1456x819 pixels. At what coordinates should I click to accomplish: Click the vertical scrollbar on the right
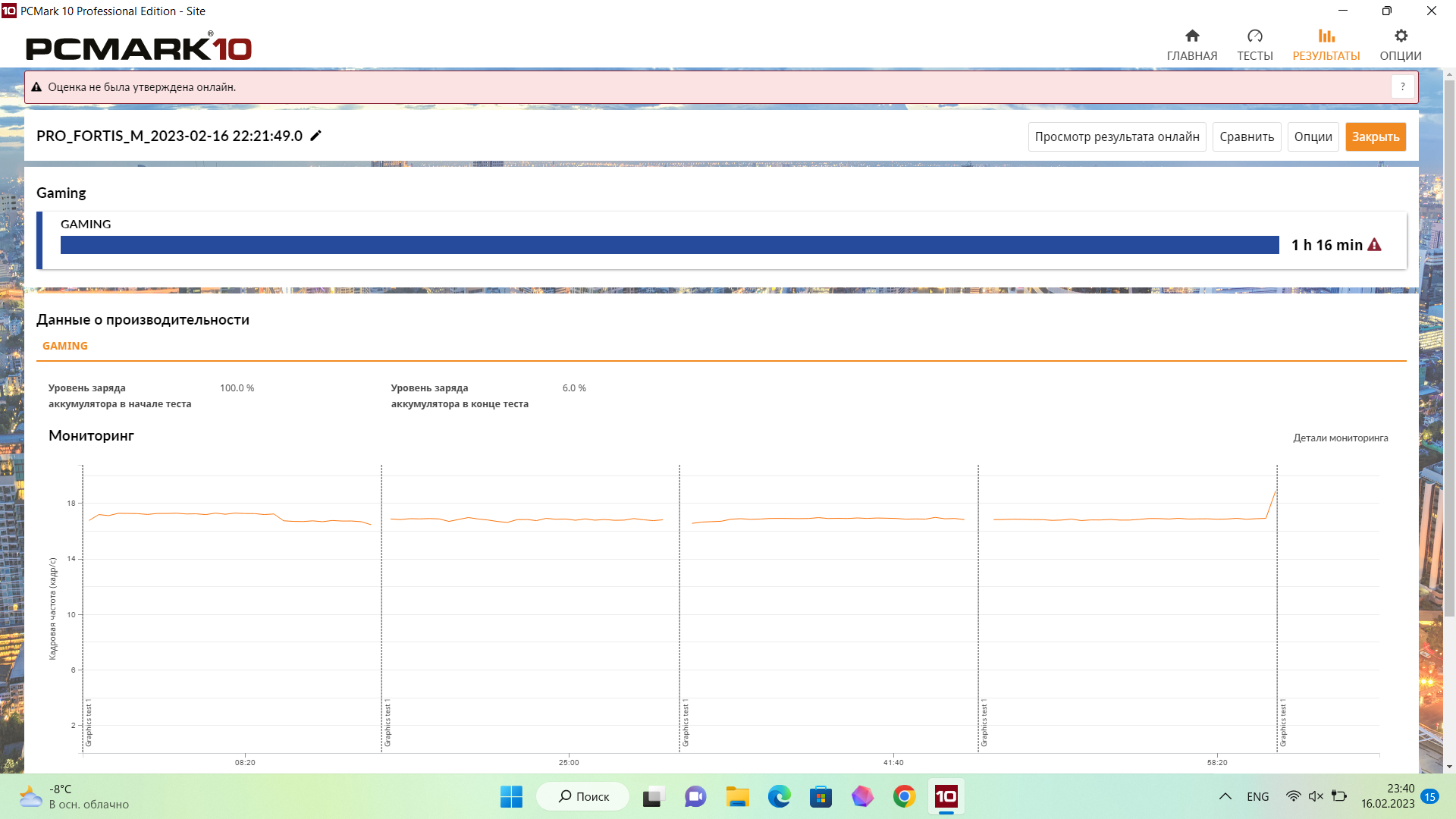click(x=1449, y=349)
